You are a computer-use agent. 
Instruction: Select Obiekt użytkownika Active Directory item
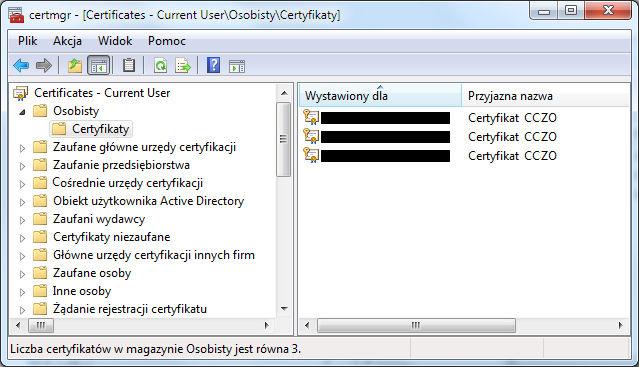(148, 201)
